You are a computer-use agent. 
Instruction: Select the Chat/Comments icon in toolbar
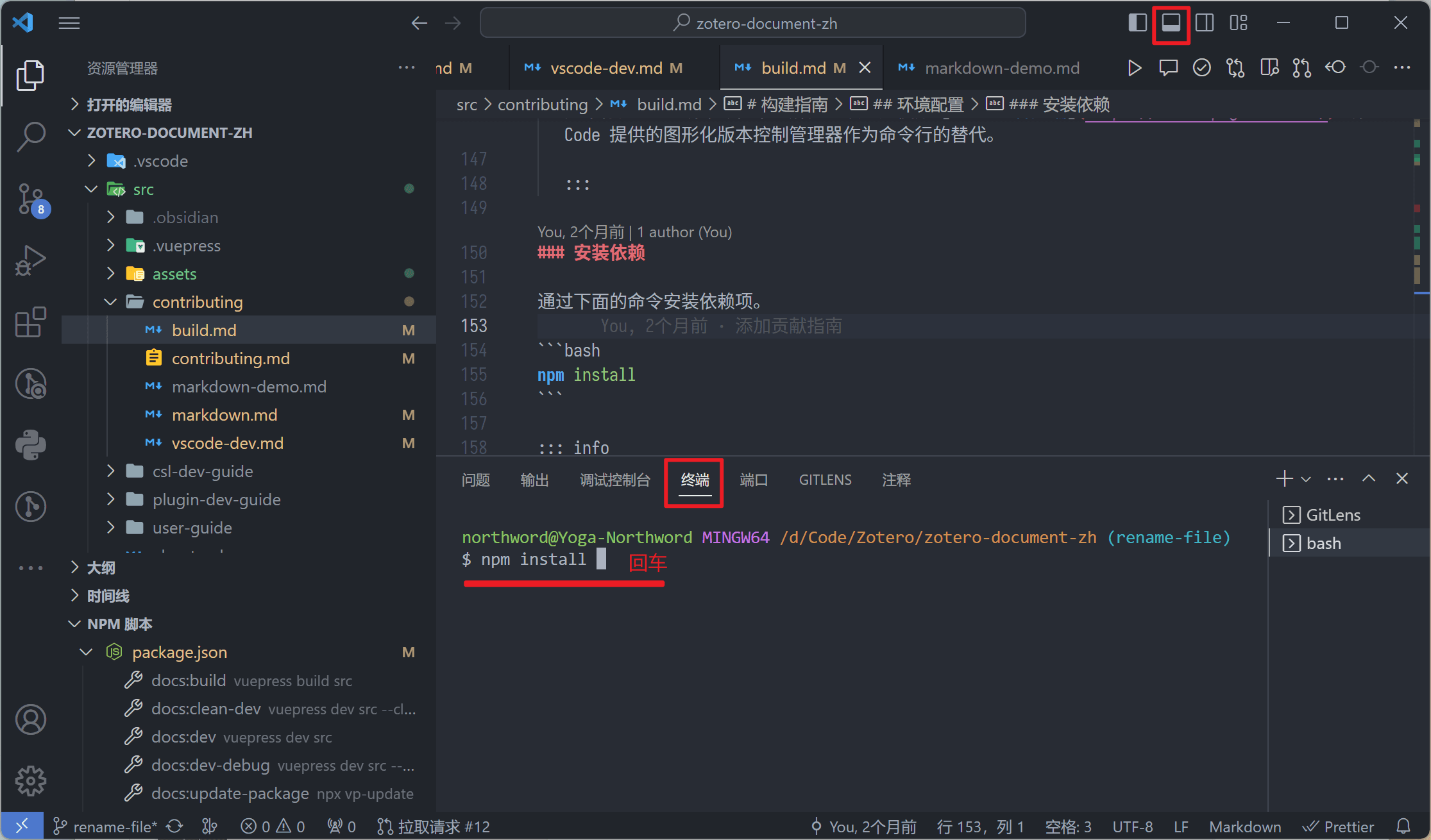[1167, 67]
